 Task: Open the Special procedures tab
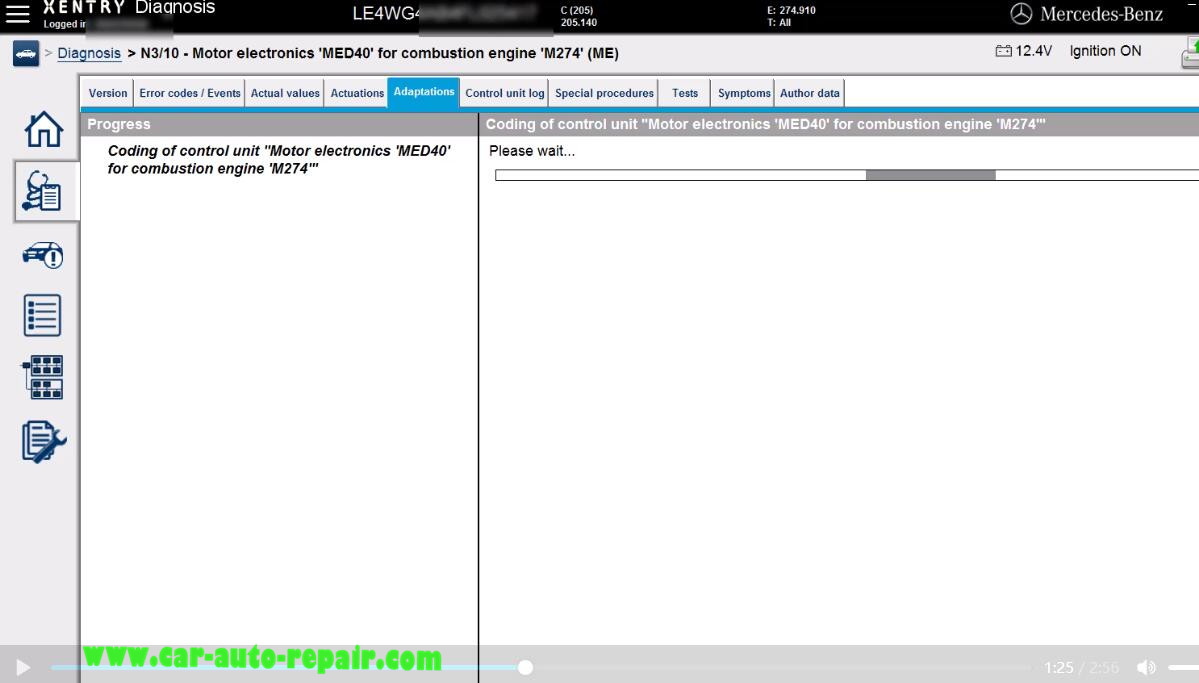604,93
